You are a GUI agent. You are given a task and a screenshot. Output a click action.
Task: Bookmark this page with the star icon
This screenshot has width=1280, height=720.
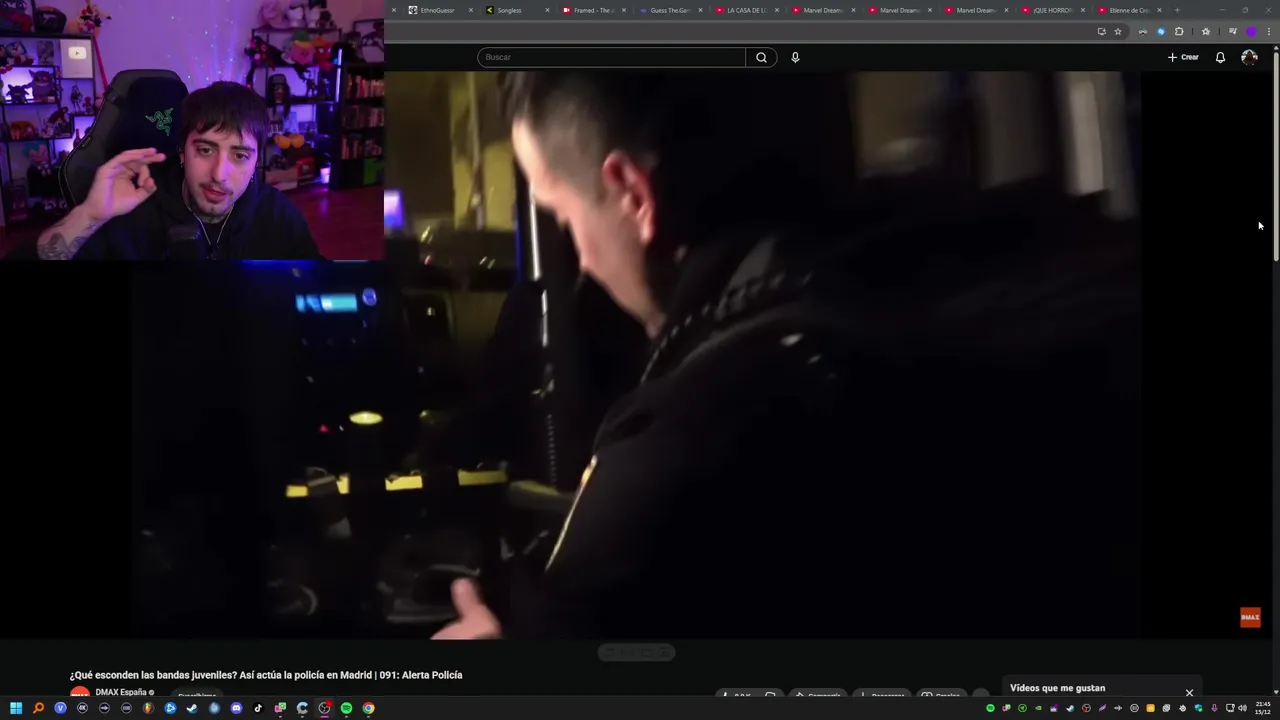[1118, 31]
